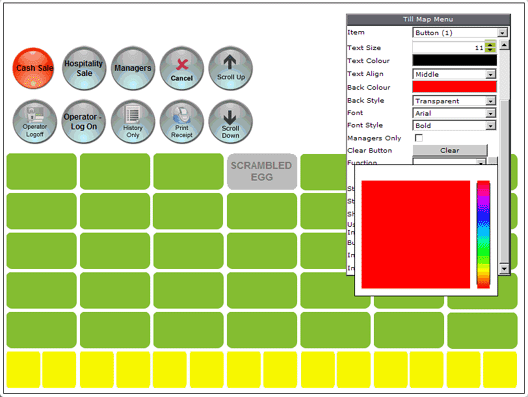Click the Scroll Up arrow button
This screenshot has height=397, width=528.
[230, 68]
